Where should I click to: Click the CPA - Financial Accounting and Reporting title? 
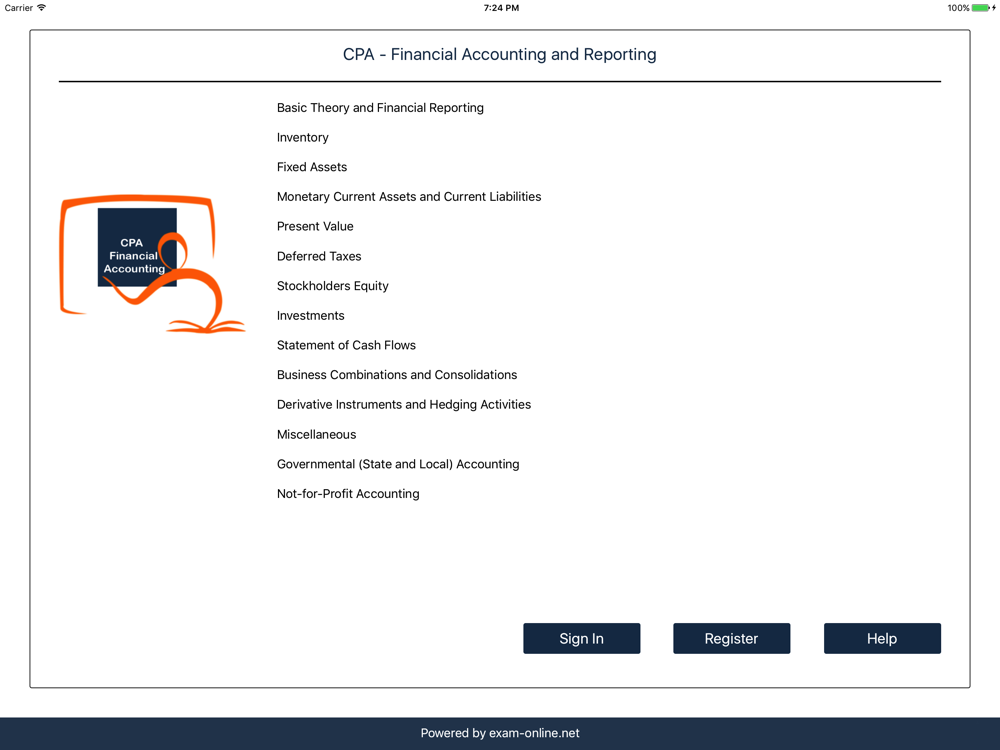[x=499, y=54]
